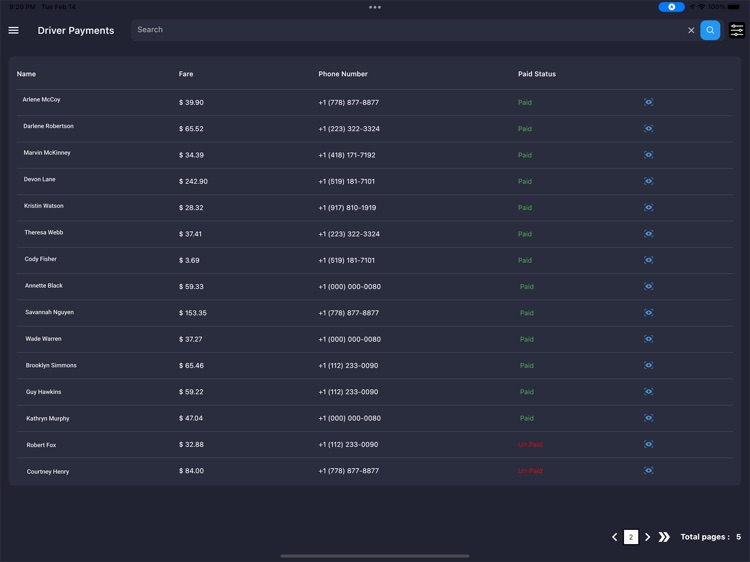Open the hamburger navigation menu
The image size is (750, 562).
coord(13,30)
